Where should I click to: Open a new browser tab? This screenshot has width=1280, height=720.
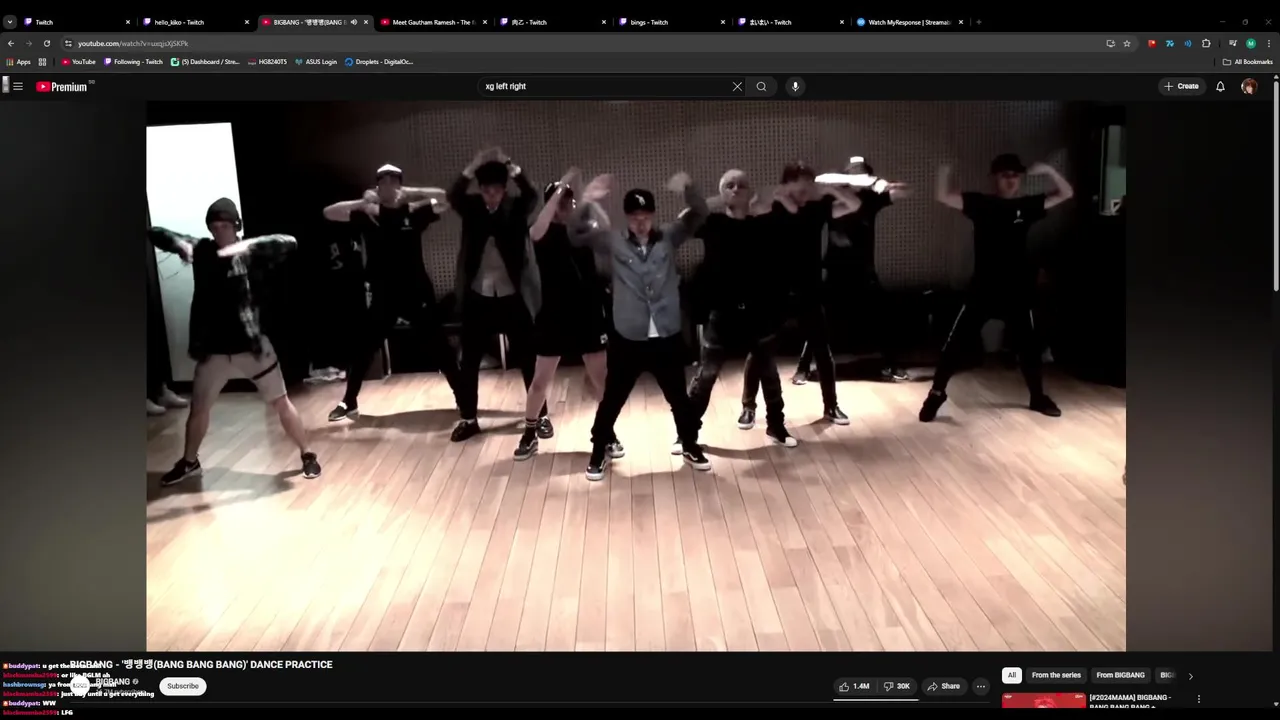(978, 21)
